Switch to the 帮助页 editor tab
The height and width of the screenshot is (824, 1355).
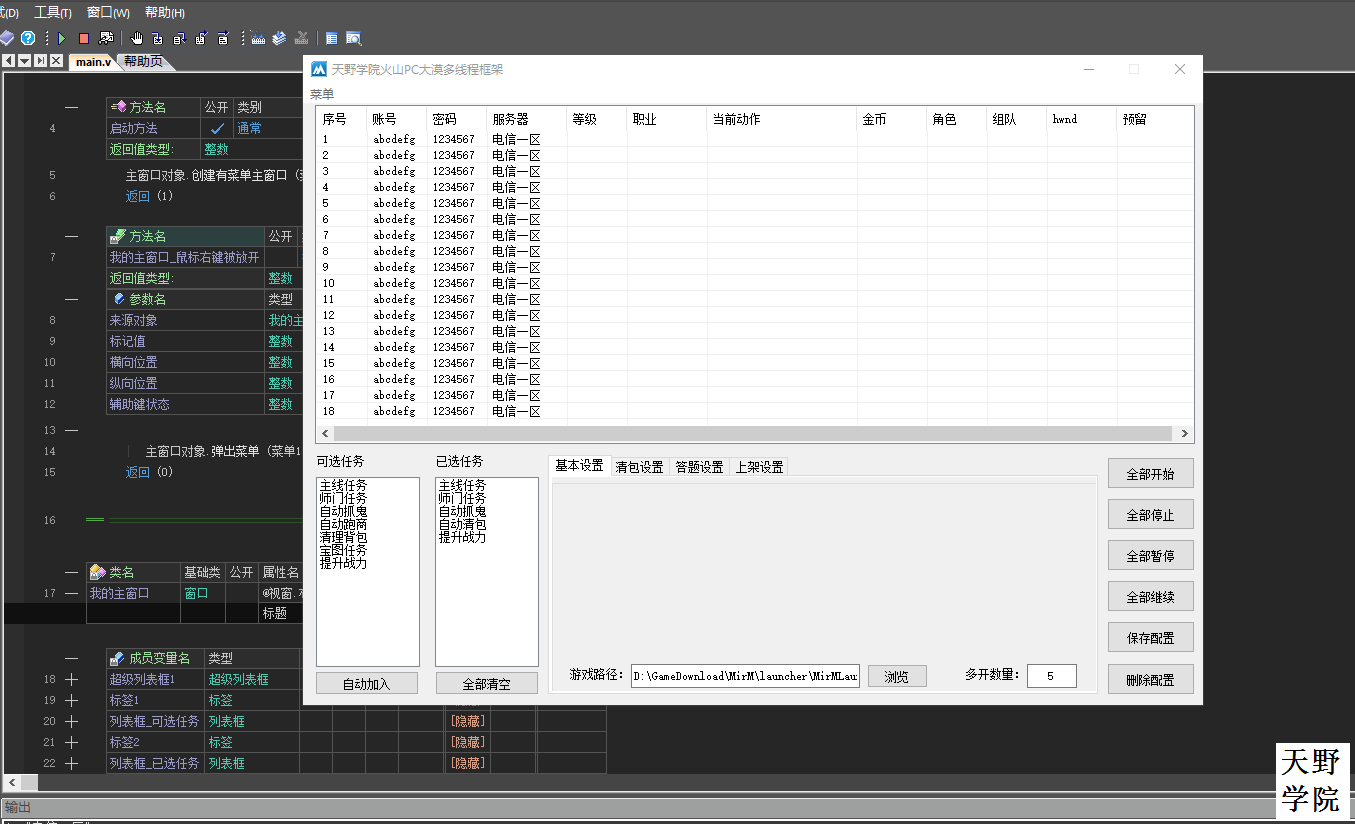click(x=143, y=61)
